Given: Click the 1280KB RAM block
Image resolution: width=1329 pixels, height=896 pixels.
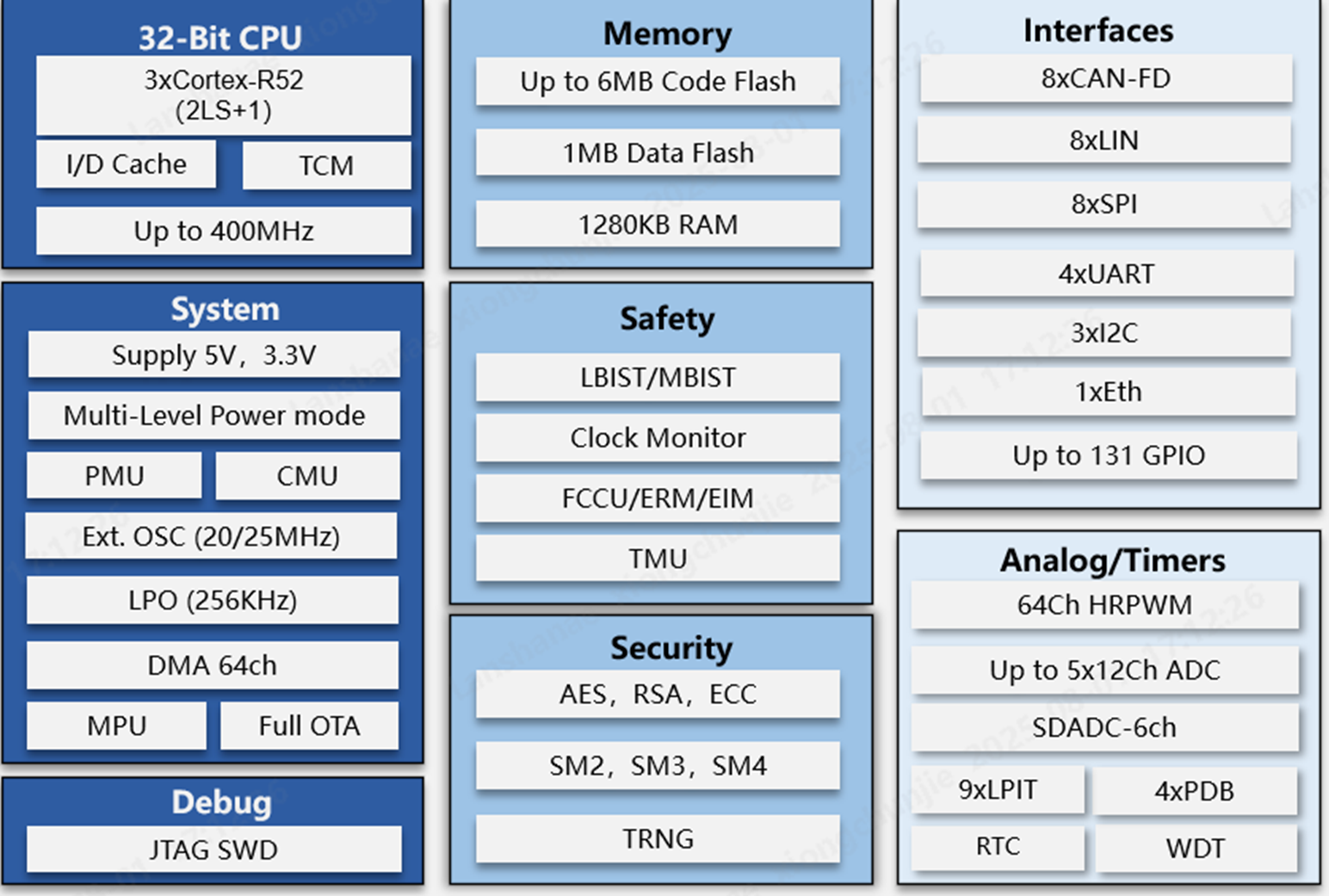Looking at the screenshot, I should [658, 225].
